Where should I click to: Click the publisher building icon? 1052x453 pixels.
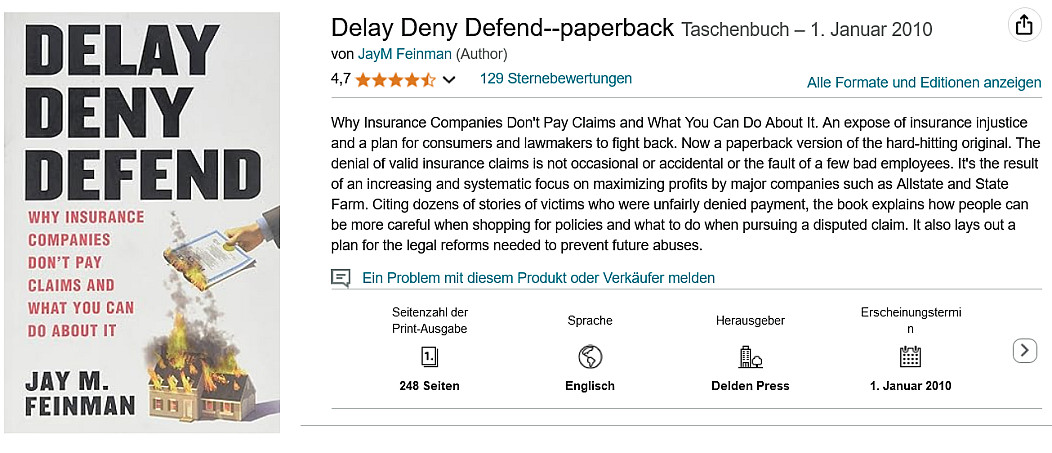tap(750, 356)
